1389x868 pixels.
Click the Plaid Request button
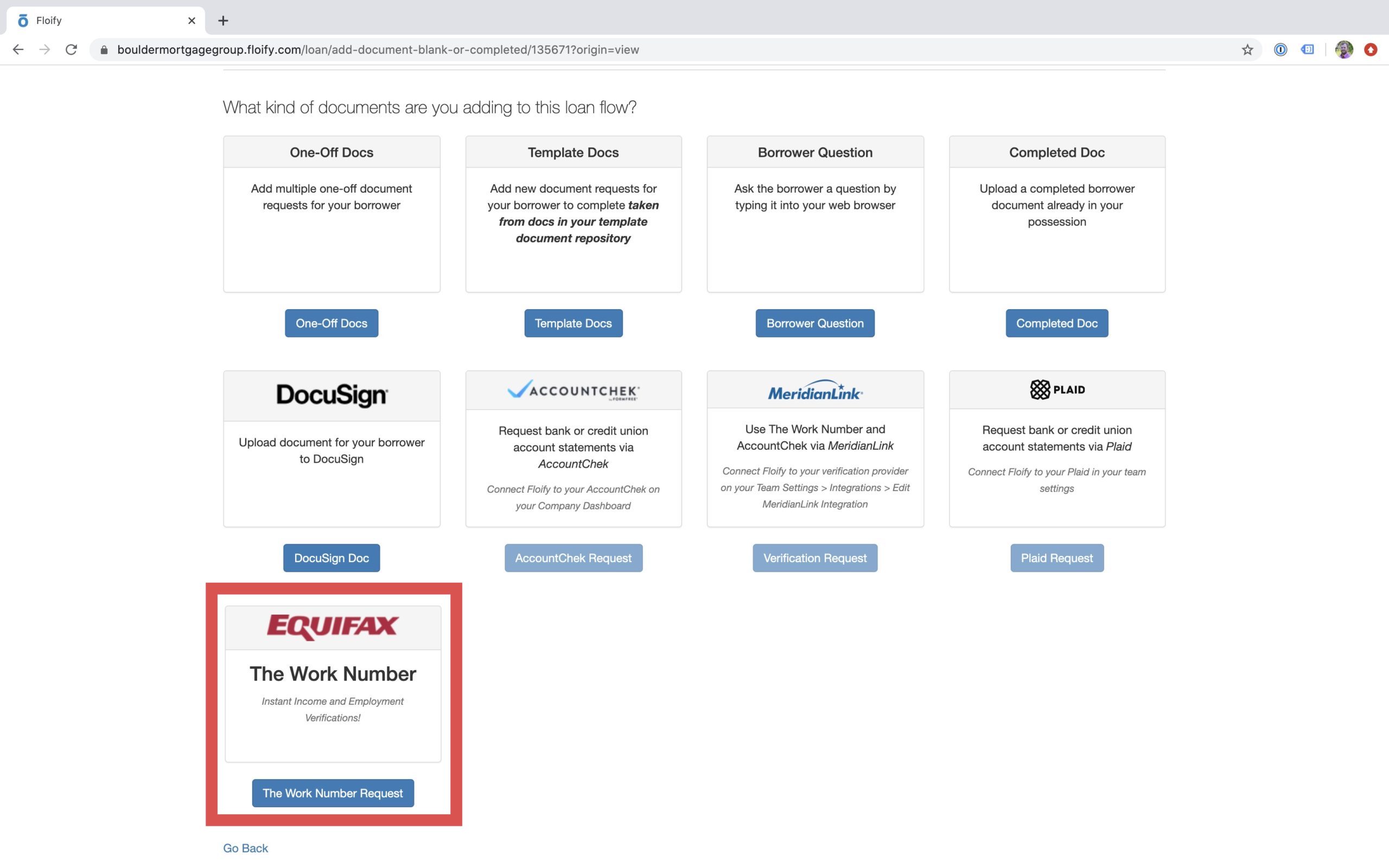[x=1057, y=558]
